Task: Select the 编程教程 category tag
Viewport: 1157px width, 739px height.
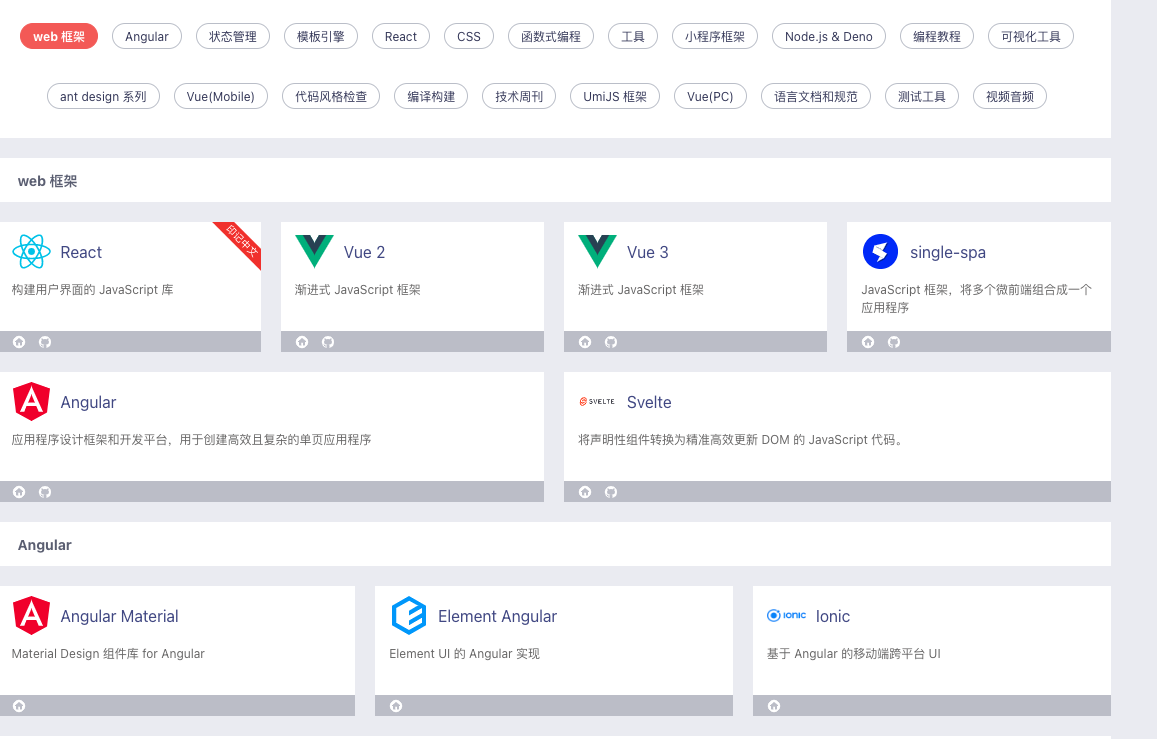Action: tap(937, 36)
